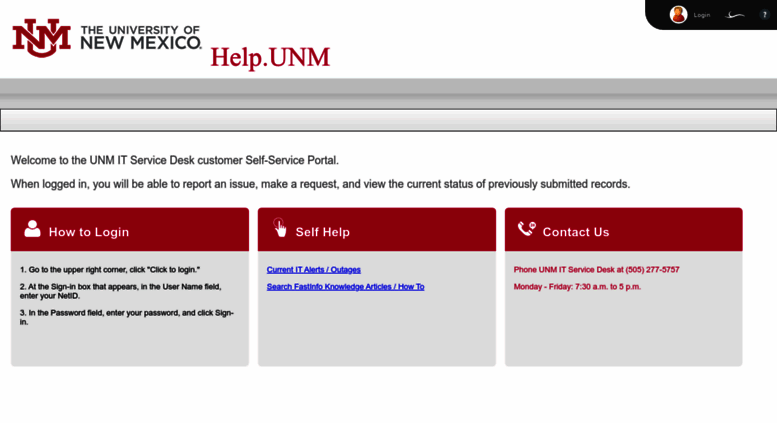Click login step 1 instruction text
Image resolution: width=777 pixels, height=423 pixels.
pos(110,270)
